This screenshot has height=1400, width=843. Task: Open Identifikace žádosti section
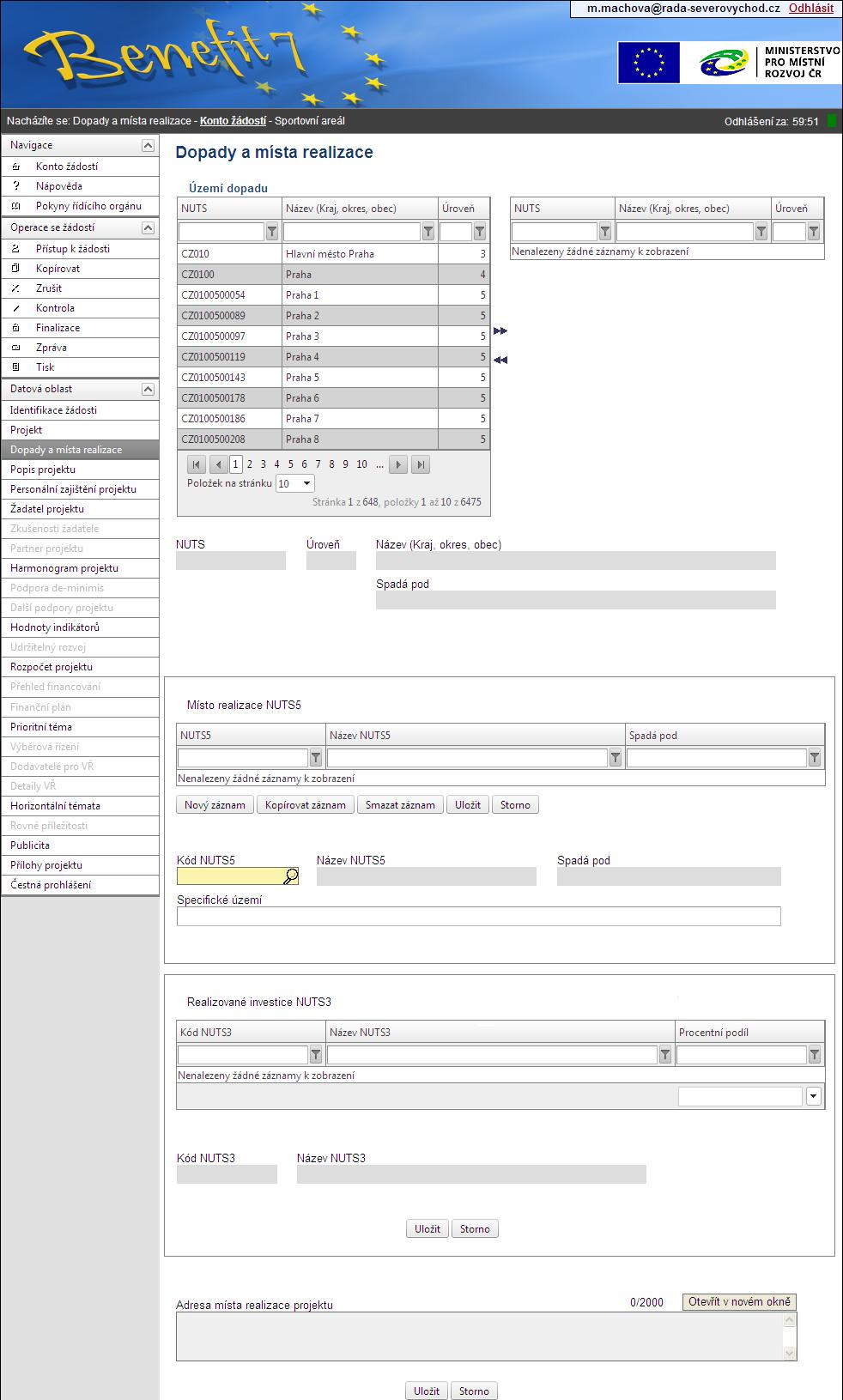pos(80,410)
